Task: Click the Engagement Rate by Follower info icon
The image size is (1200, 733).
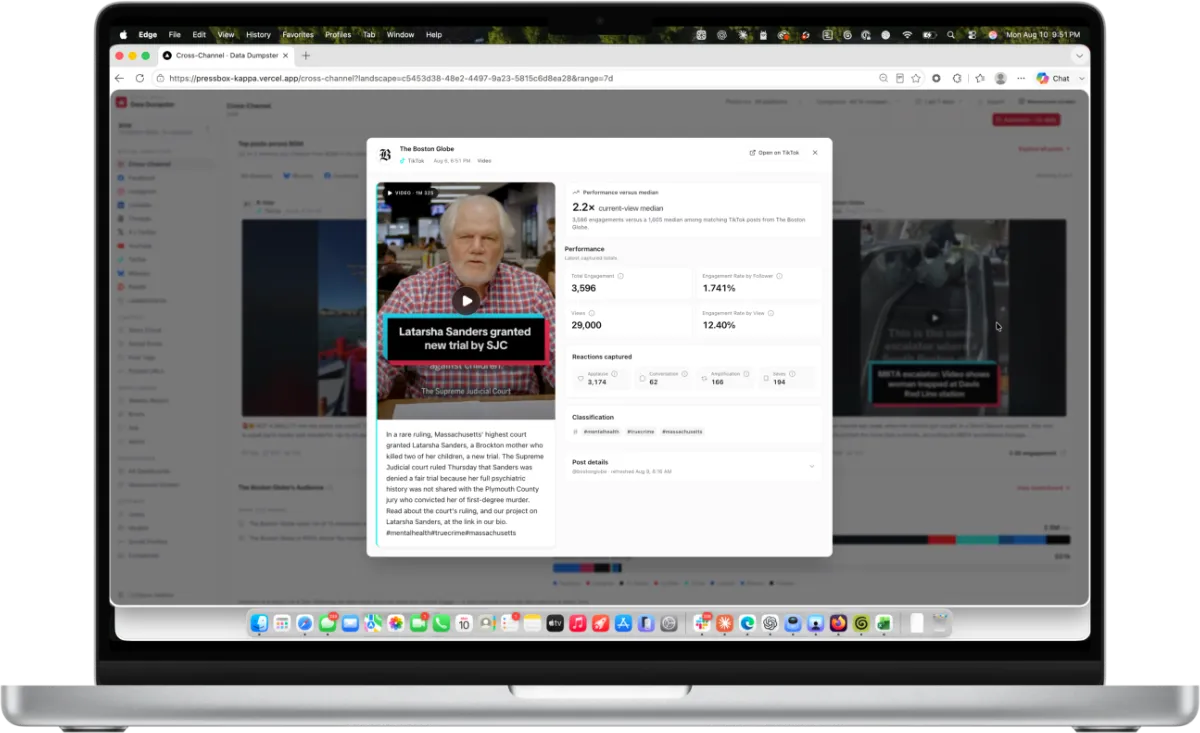Action: [x=779, y=276]
